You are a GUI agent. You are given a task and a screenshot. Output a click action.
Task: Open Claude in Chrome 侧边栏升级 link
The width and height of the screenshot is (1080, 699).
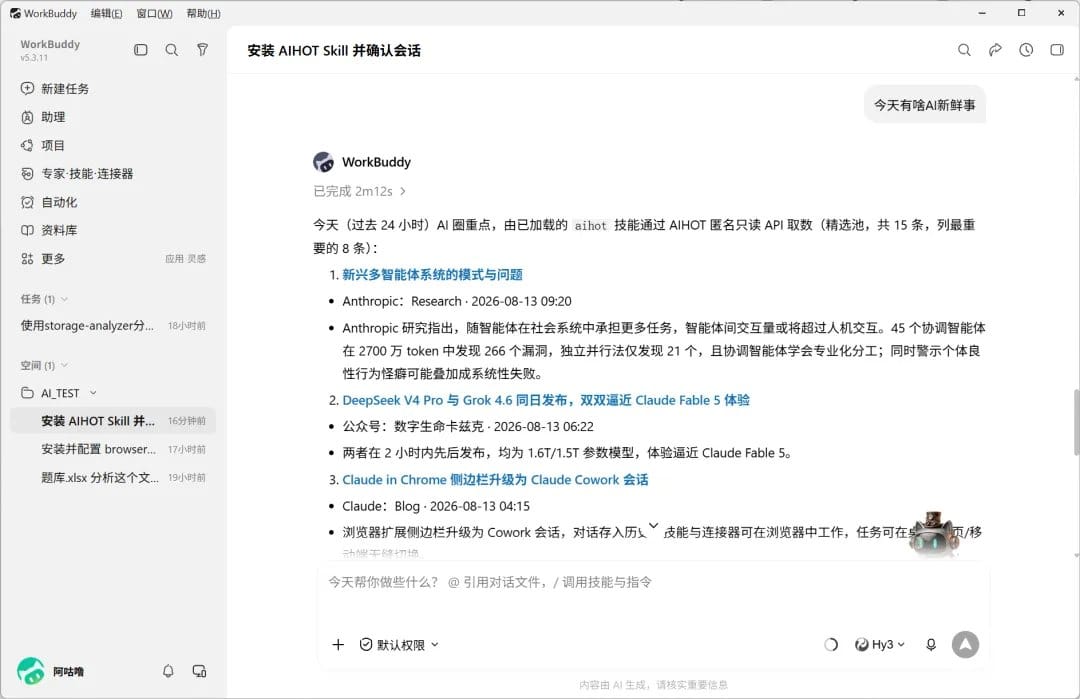(495, 479)
